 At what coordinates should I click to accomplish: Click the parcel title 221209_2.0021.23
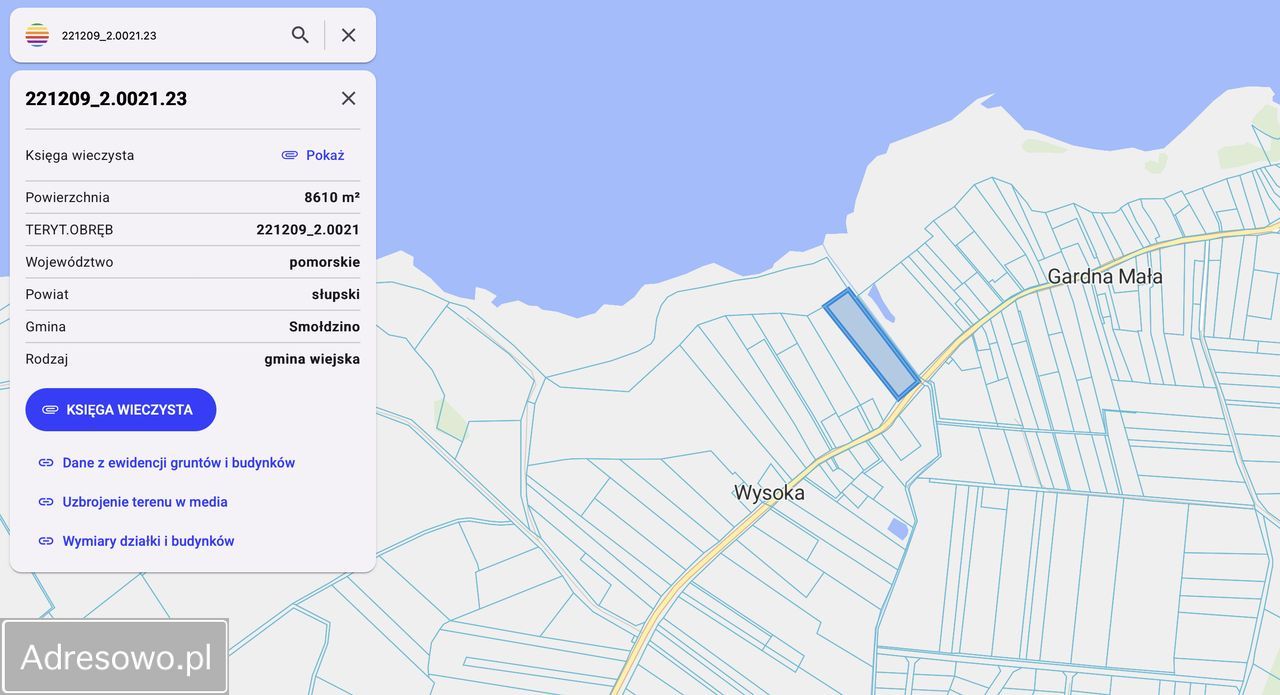[106, 98]
